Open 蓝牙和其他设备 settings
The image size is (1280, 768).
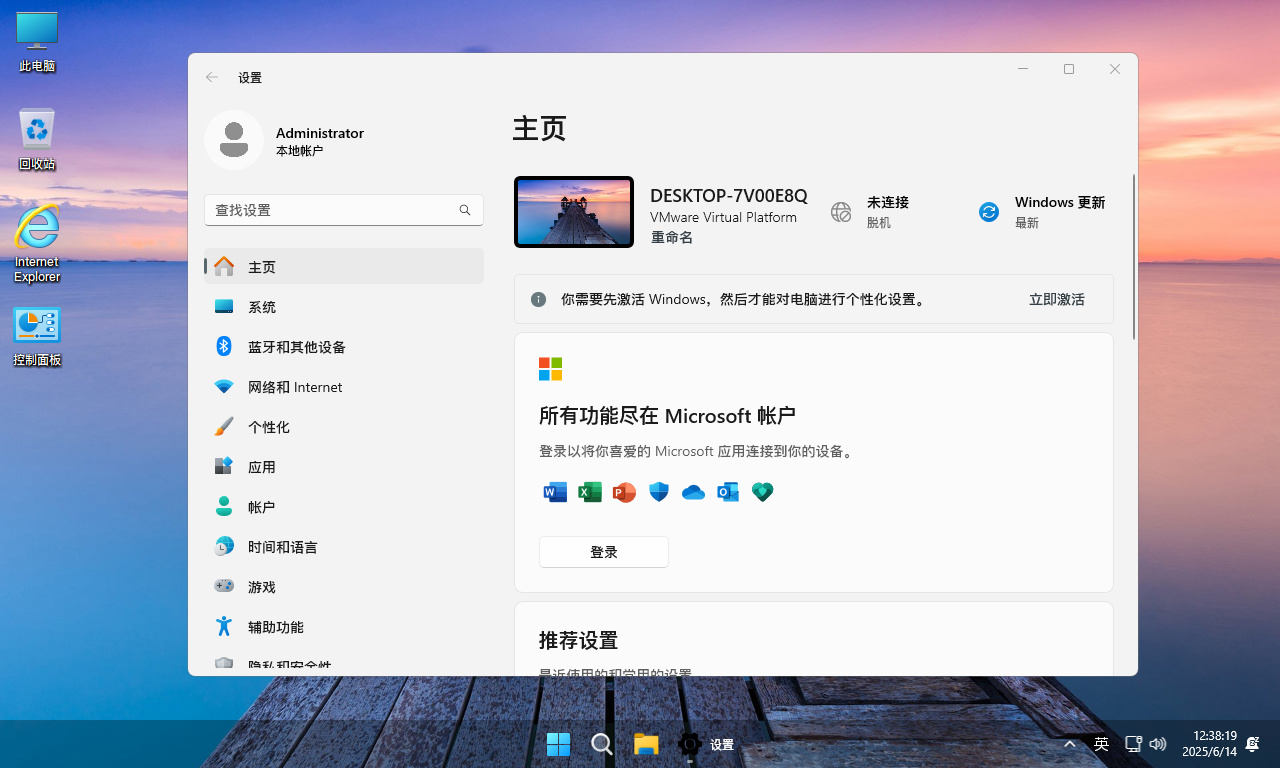(344, 347)
